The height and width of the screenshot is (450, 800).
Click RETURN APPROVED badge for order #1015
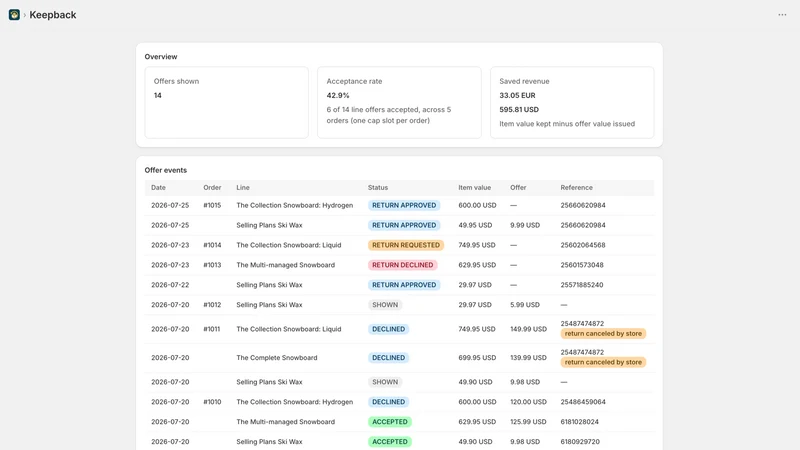tap(404, 205)
